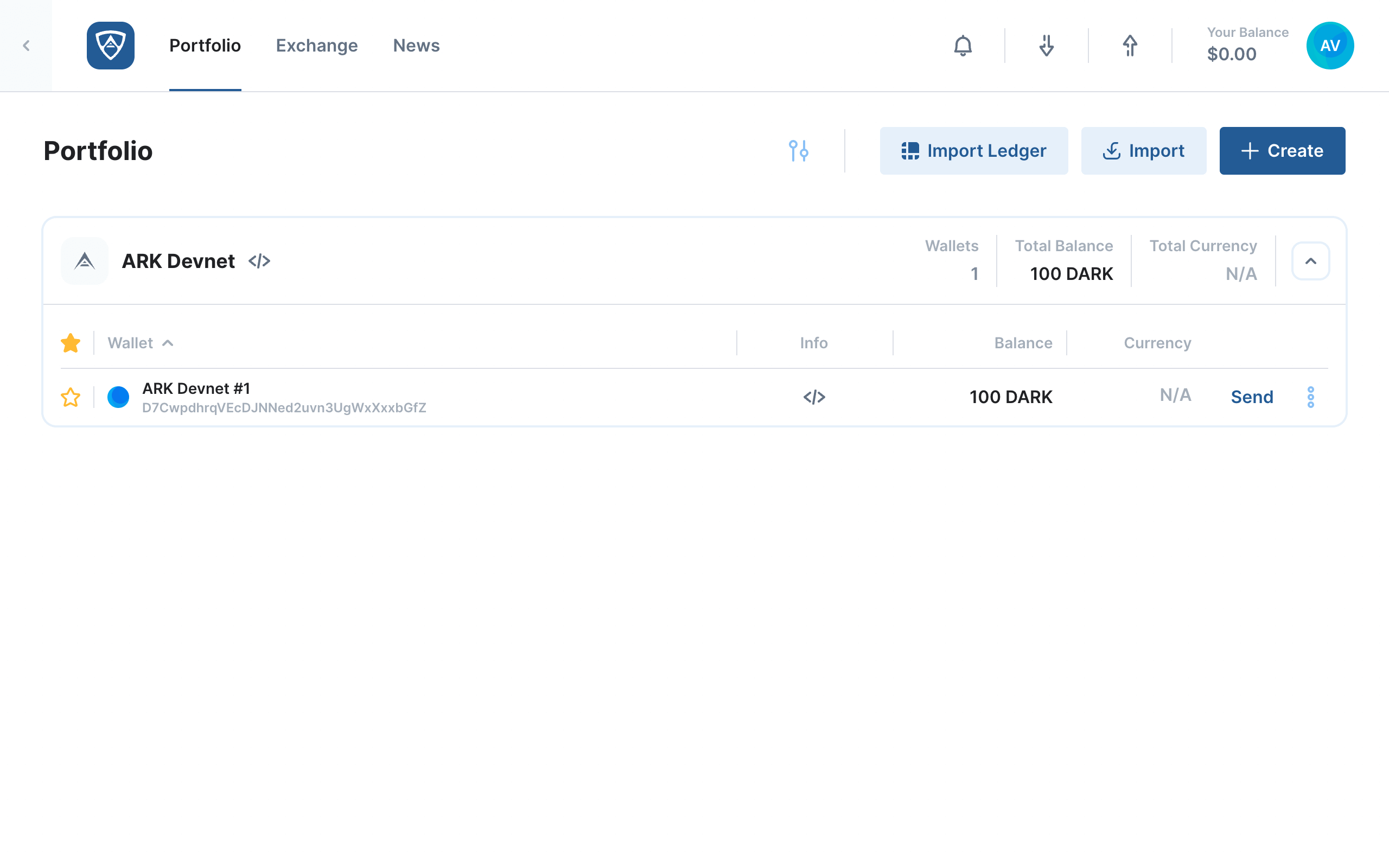Click the Import Ledger button
Screen dimensions: 1389x868
973,150
